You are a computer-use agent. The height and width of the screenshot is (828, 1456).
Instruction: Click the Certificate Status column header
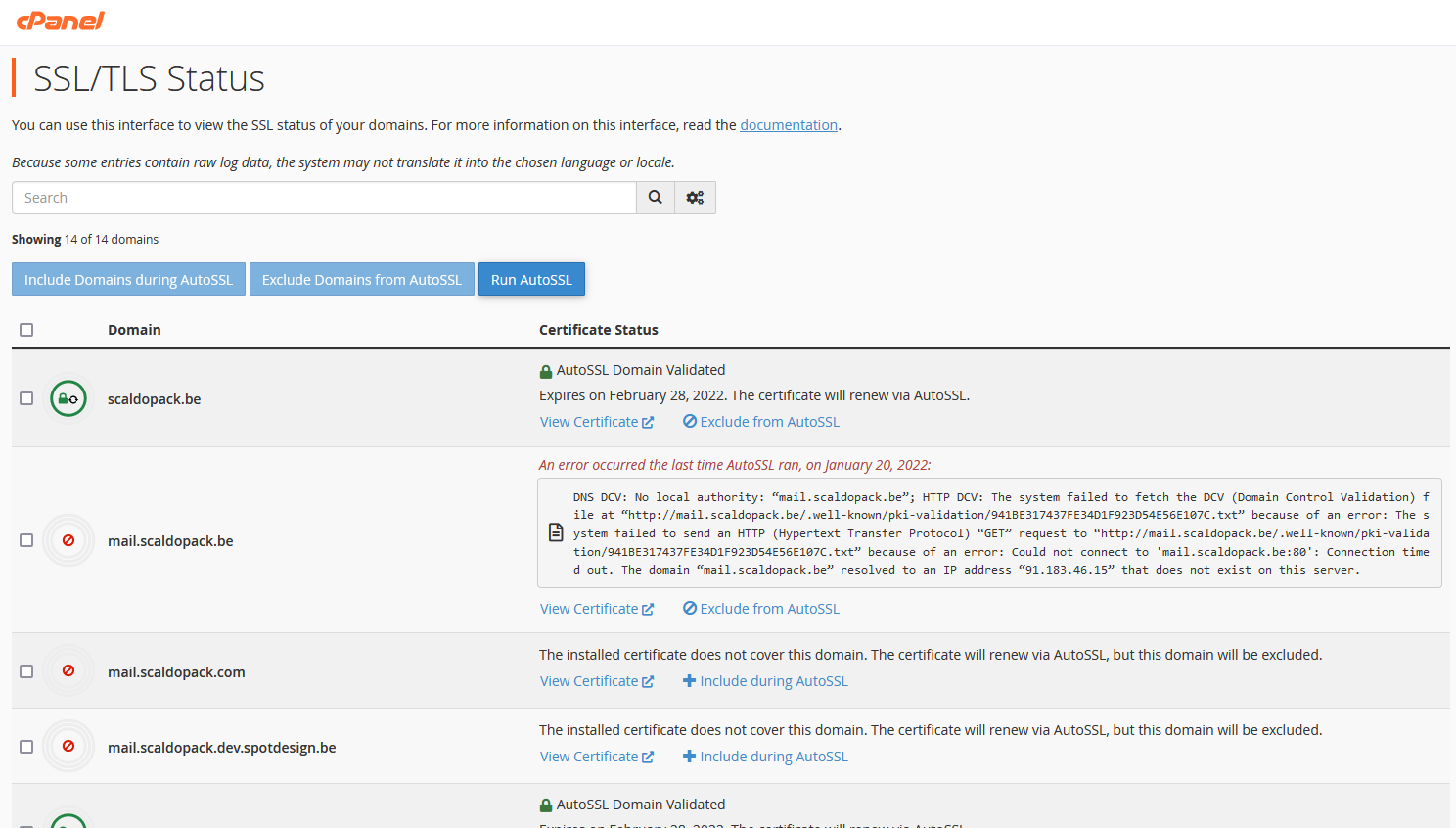[x=599, y=330]
